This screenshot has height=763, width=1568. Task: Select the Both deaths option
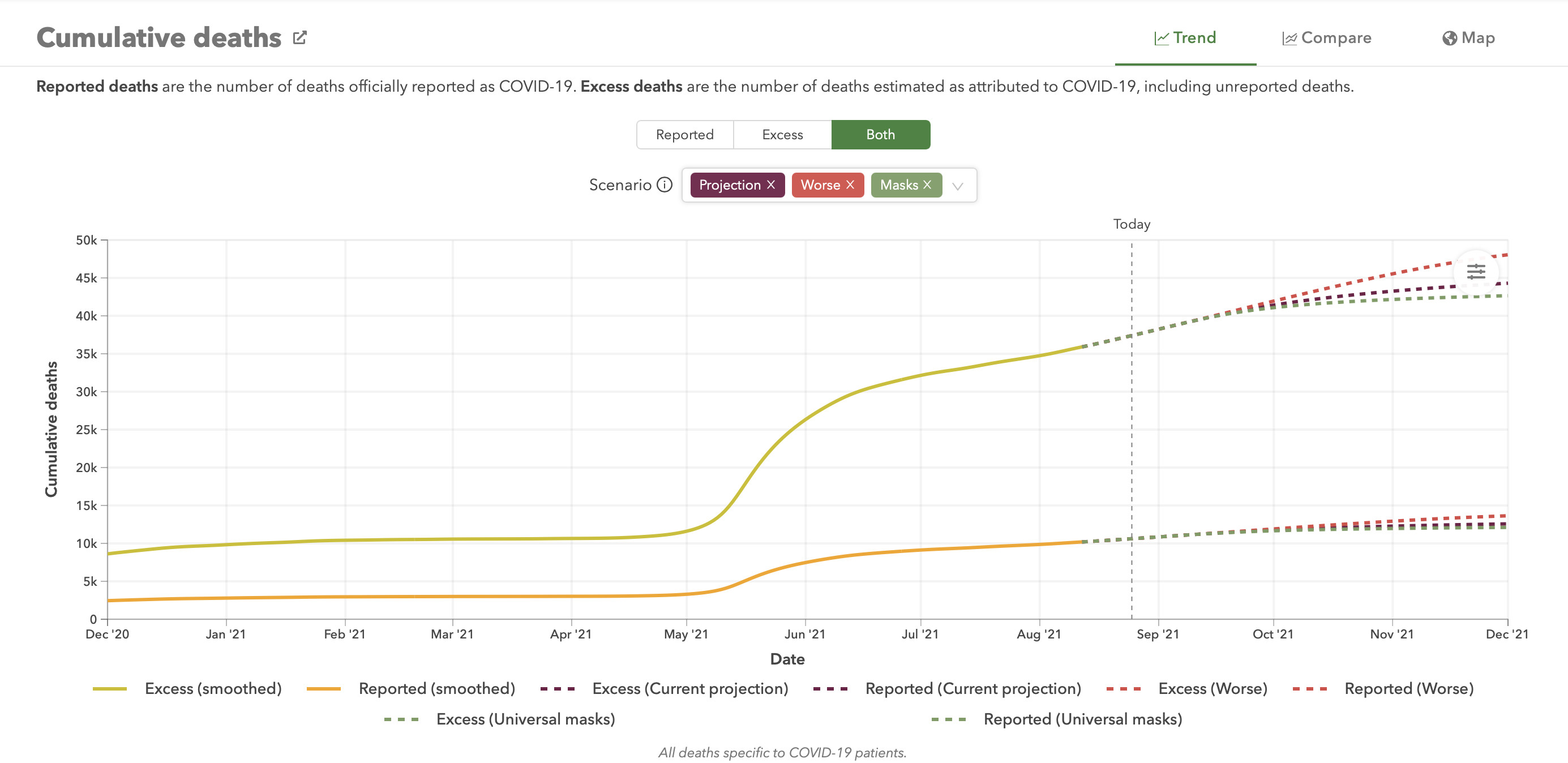pos(880,135)
